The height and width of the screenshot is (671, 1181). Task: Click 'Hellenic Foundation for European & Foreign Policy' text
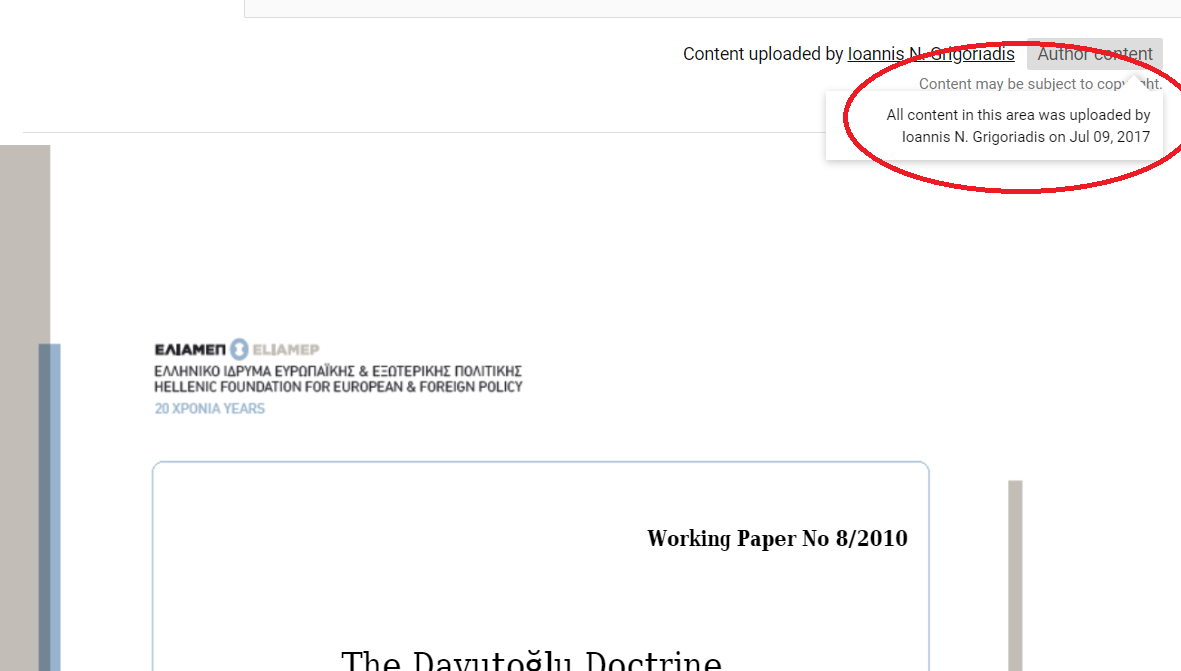[x=338, y=387]
